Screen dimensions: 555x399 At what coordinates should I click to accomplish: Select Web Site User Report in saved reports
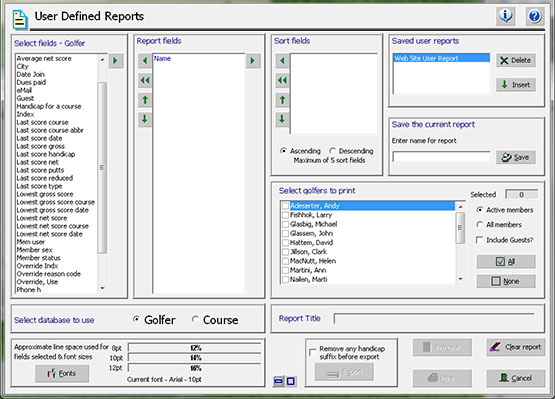(x=441, y=58)
